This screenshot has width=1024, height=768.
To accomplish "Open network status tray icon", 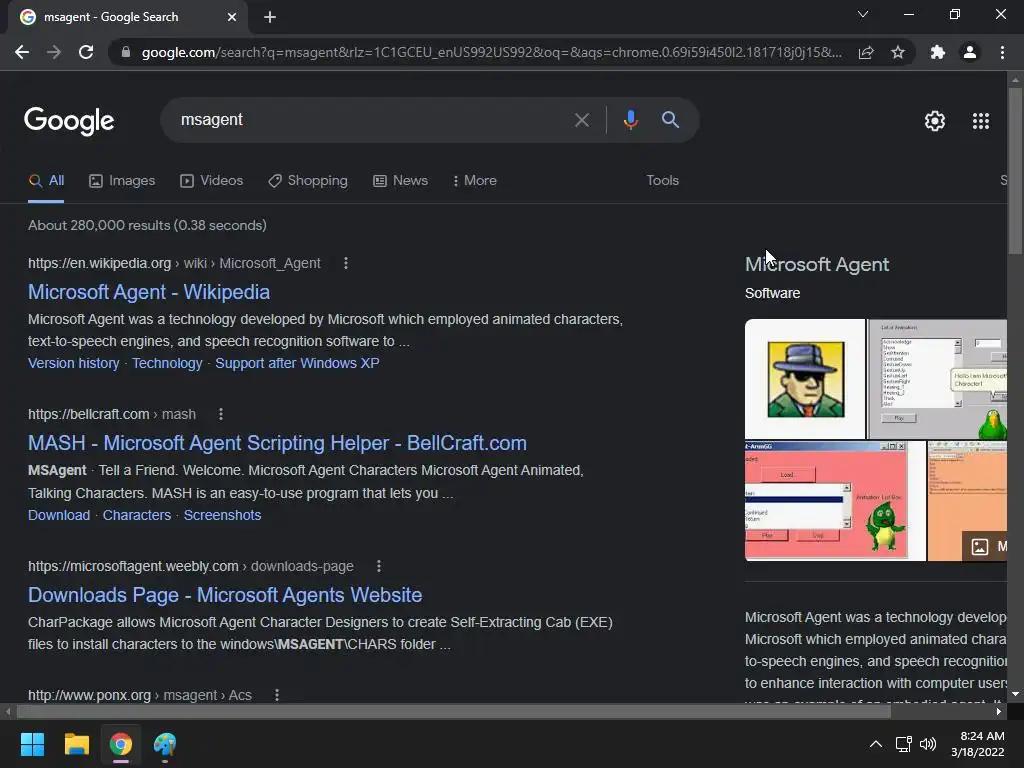I will click(x=903, y=744).
